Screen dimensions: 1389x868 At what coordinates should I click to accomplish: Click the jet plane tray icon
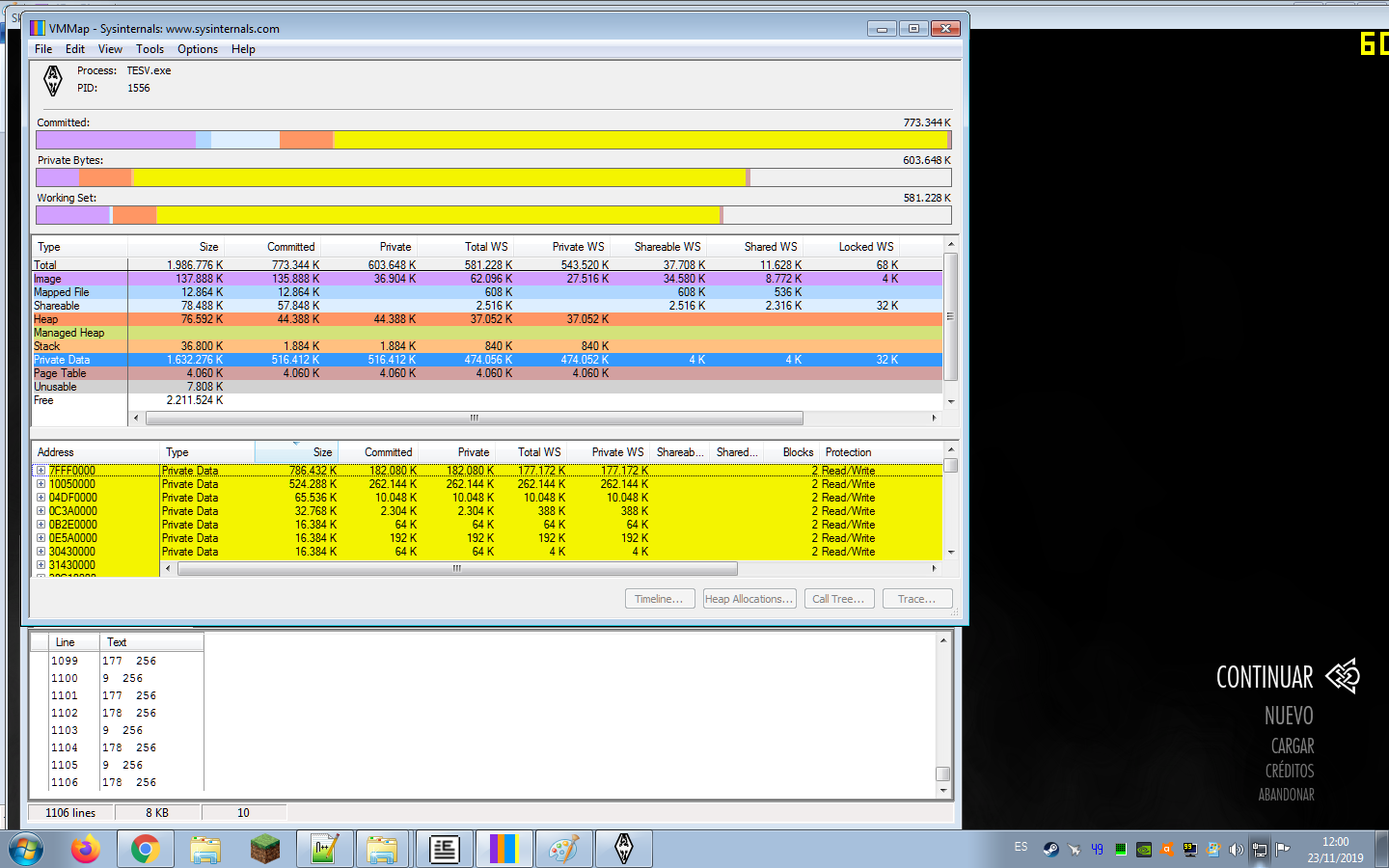(x=1074, y=849)
